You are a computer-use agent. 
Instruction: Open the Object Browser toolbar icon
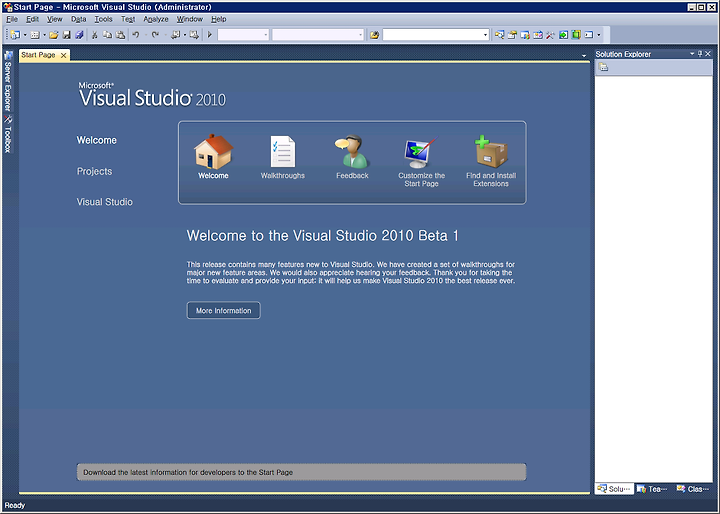(x=538, y=35)
